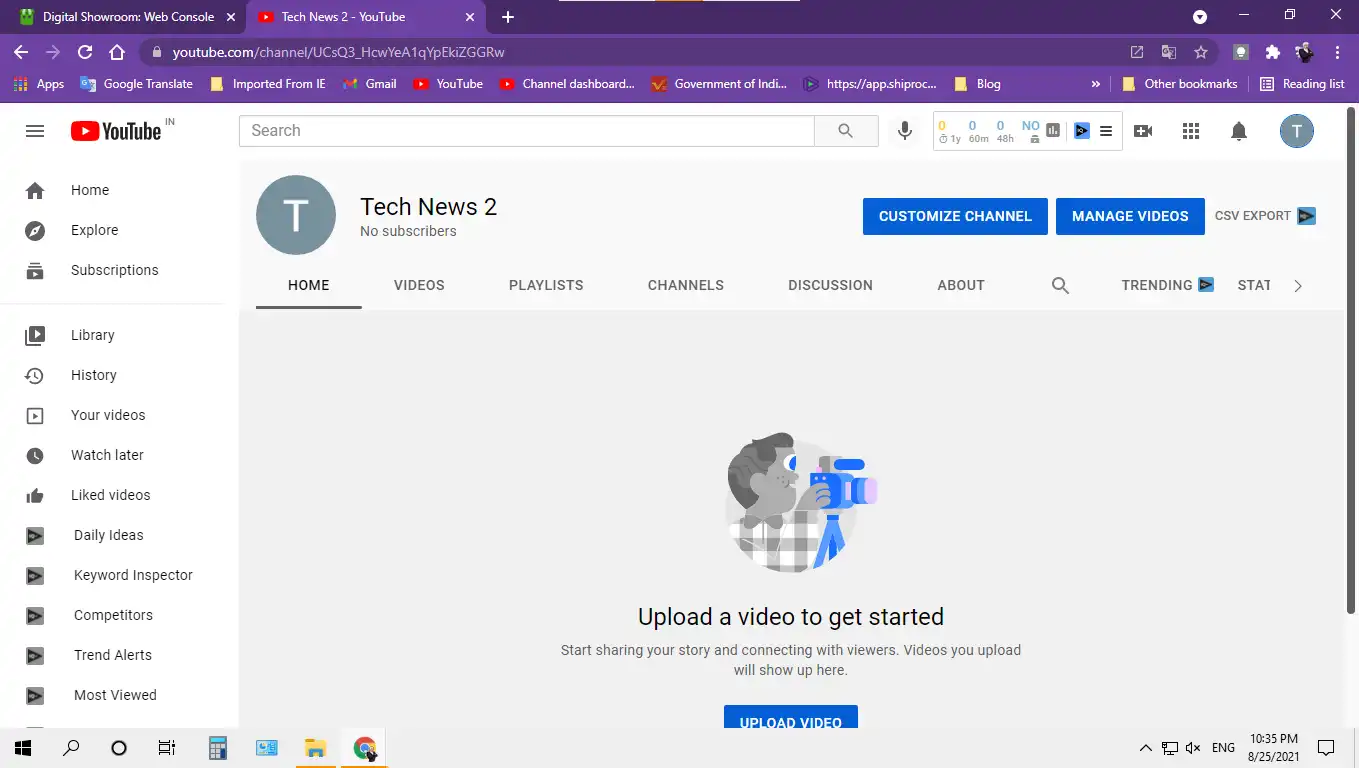Image resolution: width=1360 pixels, height=768 pixels.
Task: Select the Channels tab
Action: point(686,285)
